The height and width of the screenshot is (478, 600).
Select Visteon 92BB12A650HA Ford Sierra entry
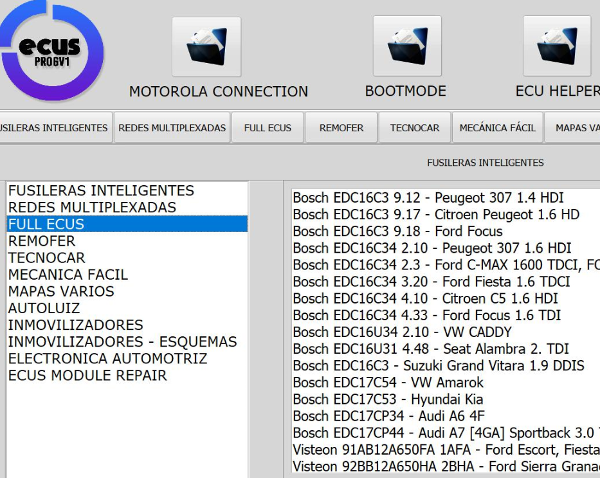click(x=446, y=467)
